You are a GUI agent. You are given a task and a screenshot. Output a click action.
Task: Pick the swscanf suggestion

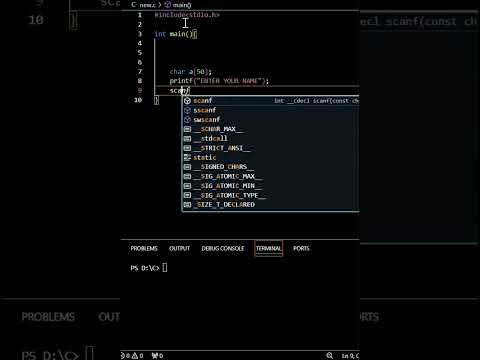click(x=271, y=119)
